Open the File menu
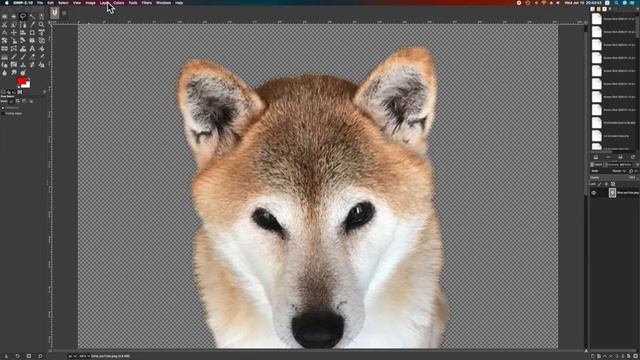The height and width of the screenshot is (360, 640). click(40, 3)
